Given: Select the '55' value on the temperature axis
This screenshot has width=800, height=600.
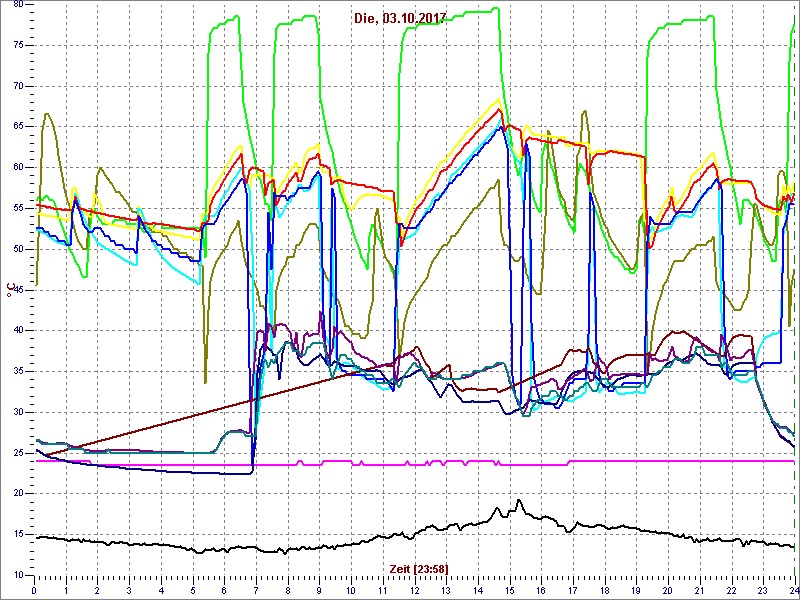Looking at the screenshot, I should (18, 209).
